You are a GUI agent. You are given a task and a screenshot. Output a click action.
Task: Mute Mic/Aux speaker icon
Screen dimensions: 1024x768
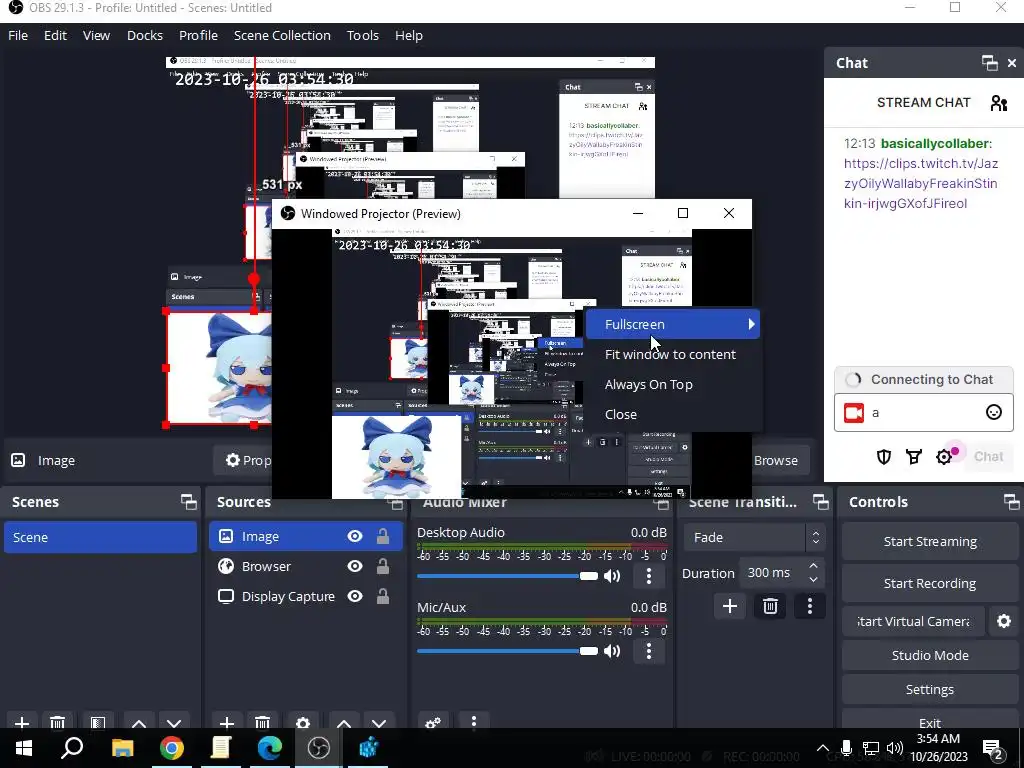[x=612, y=651]
